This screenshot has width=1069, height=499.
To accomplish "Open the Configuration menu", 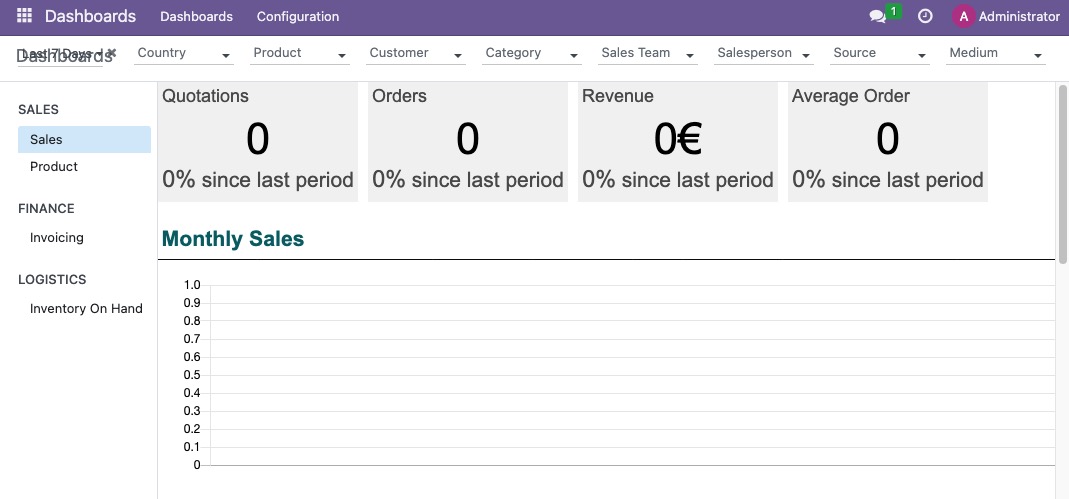I will point(298,16).
